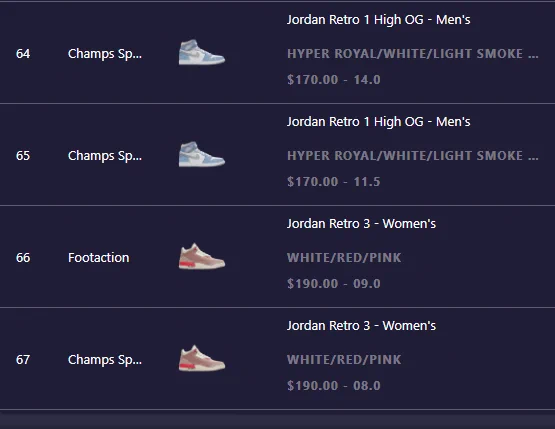Image resolution: width=555 pixels, height=429 pixels.
Task: Select the Footaction store label
Action: (99, 258)
